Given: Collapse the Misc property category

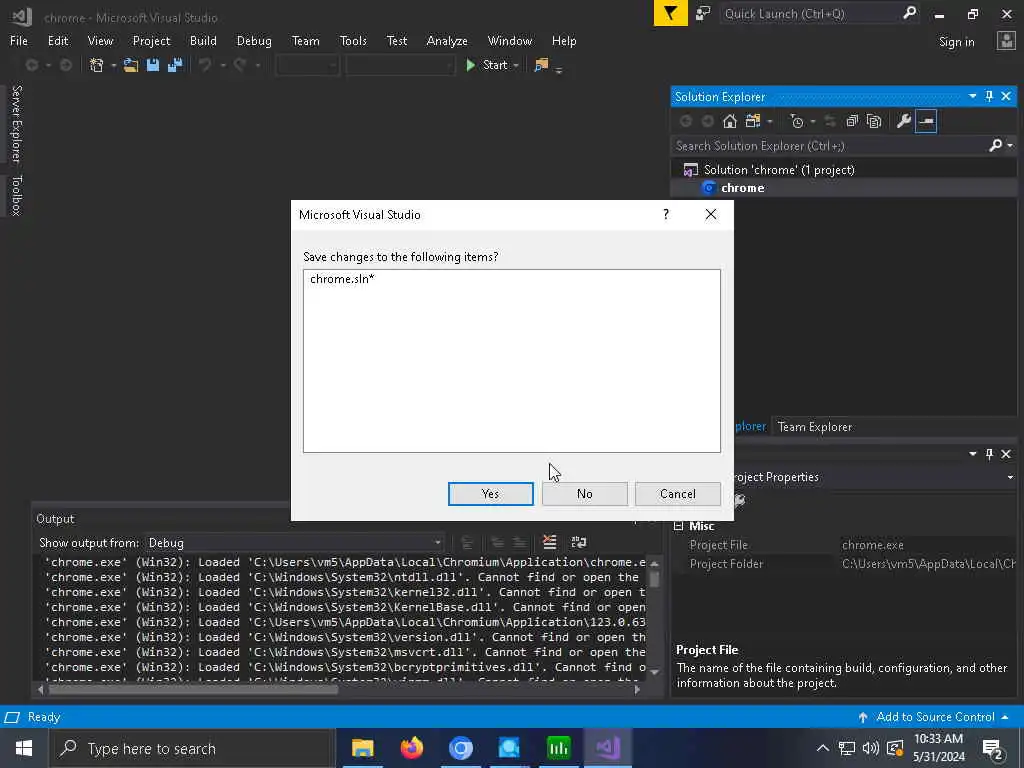Looking at the screenshot, I should tap(679, 526).
